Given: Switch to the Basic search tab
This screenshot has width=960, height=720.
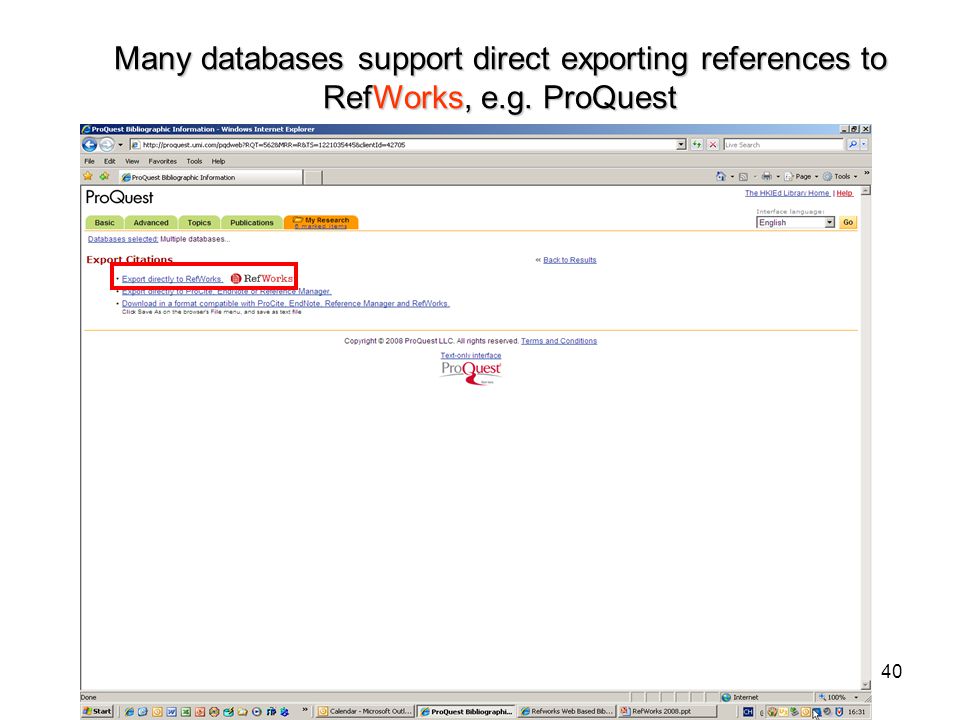Looking at the screenshot, I should pyautogui.click(x=105, y=222).
